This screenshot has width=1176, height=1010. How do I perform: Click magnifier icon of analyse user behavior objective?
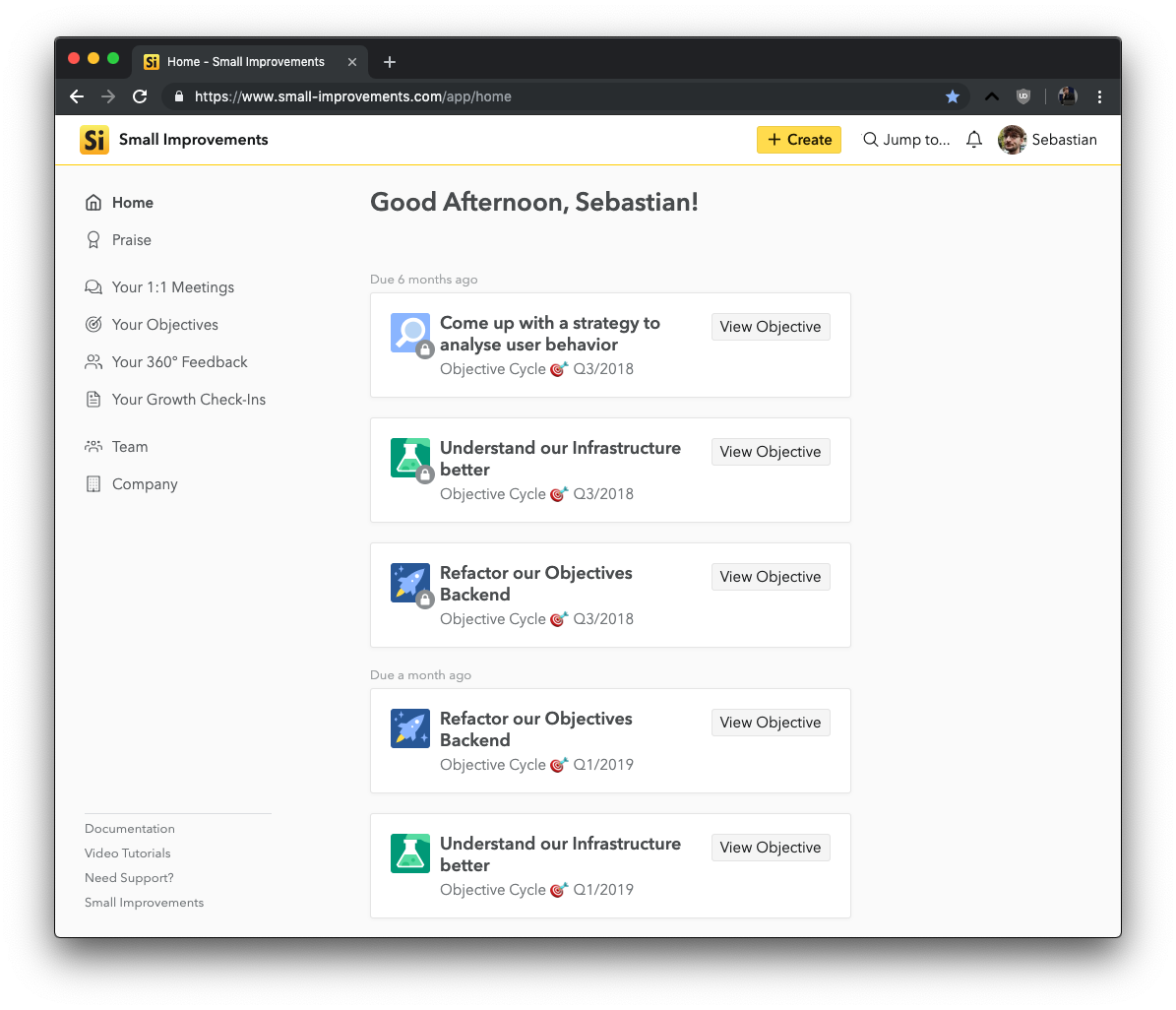(x=410, y=333)
